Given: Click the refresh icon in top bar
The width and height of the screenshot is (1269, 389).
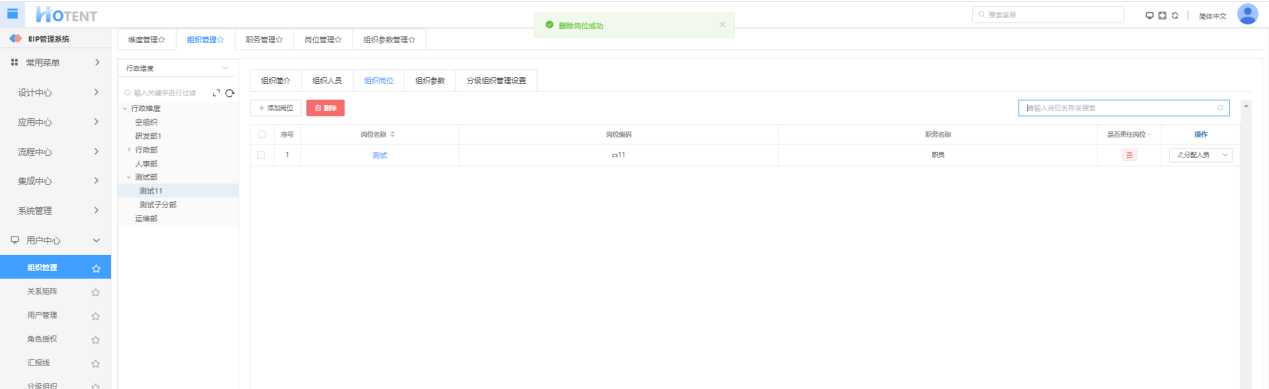Looking at the screenshot, I should (x=1174, y=15).
